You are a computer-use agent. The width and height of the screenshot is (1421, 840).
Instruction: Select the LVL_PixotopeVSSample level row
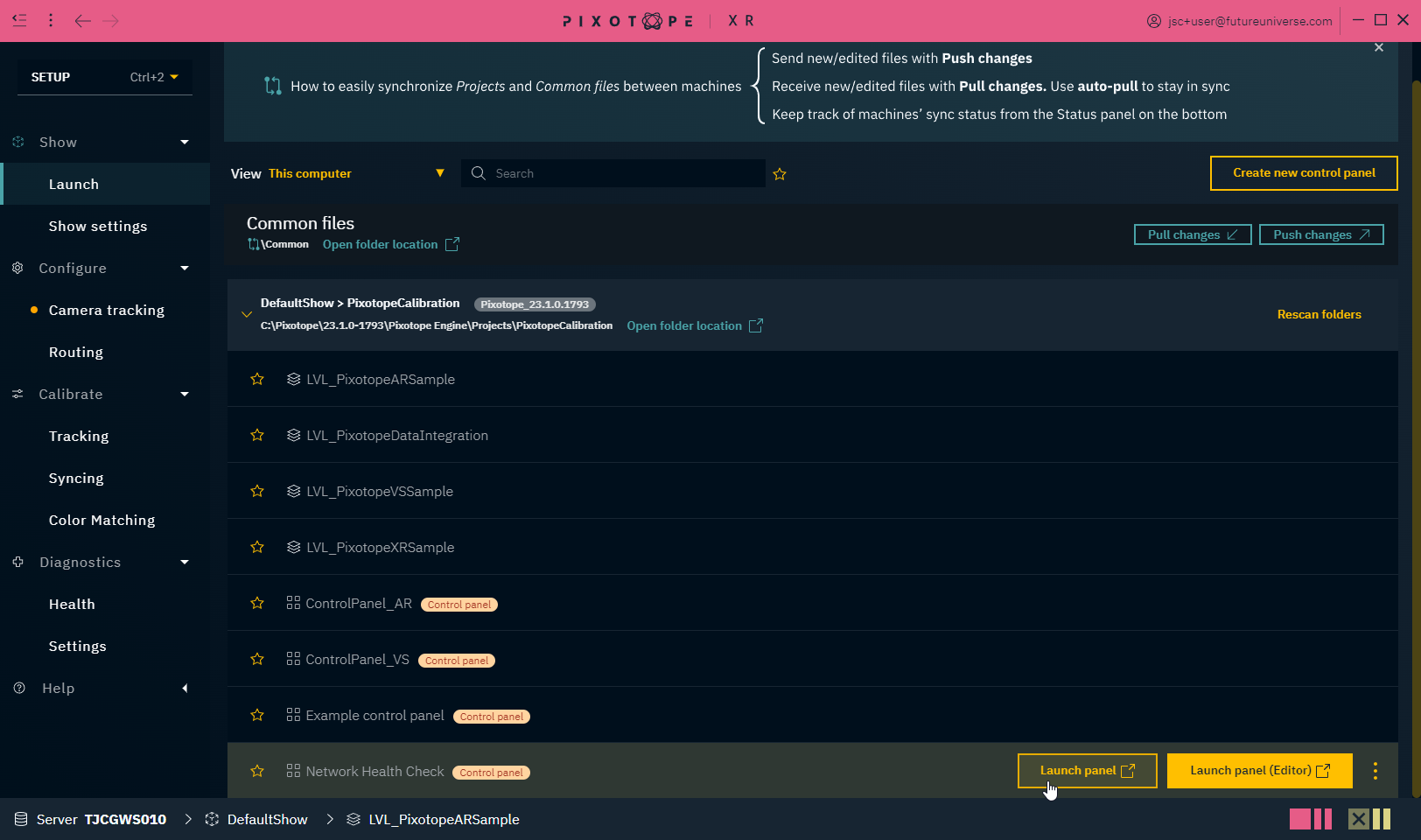[813, 491]
